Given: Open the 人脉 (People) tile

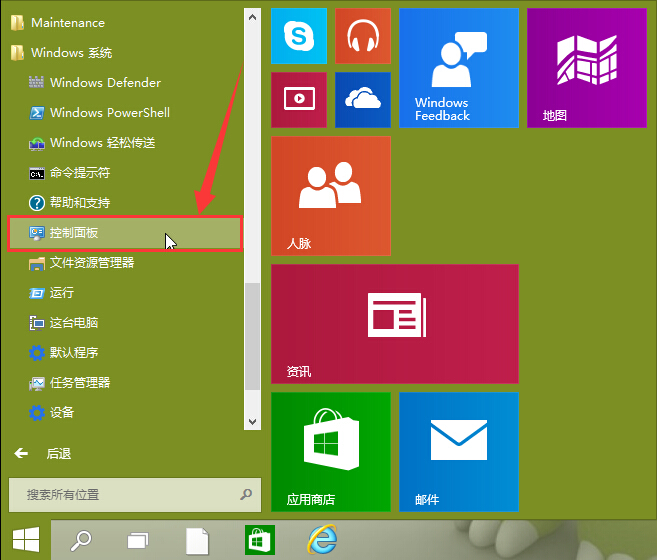Looking at the screenshot, I should tap(330, 196).
